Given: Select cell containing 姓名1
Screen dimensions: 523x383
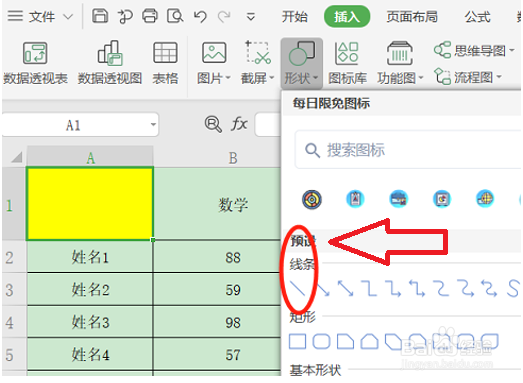Looking at the screenshot, I should pos(90,257).
